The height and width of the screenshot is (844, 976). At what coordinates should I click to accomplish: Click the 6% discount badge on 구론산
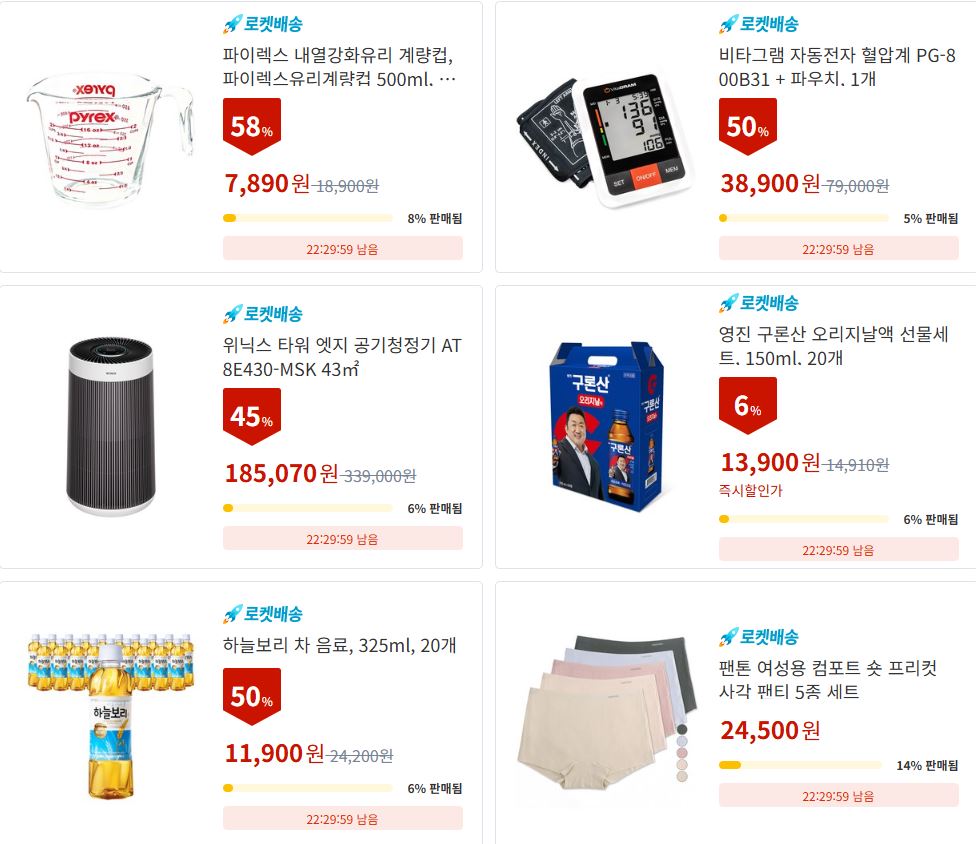click(748, 406)
